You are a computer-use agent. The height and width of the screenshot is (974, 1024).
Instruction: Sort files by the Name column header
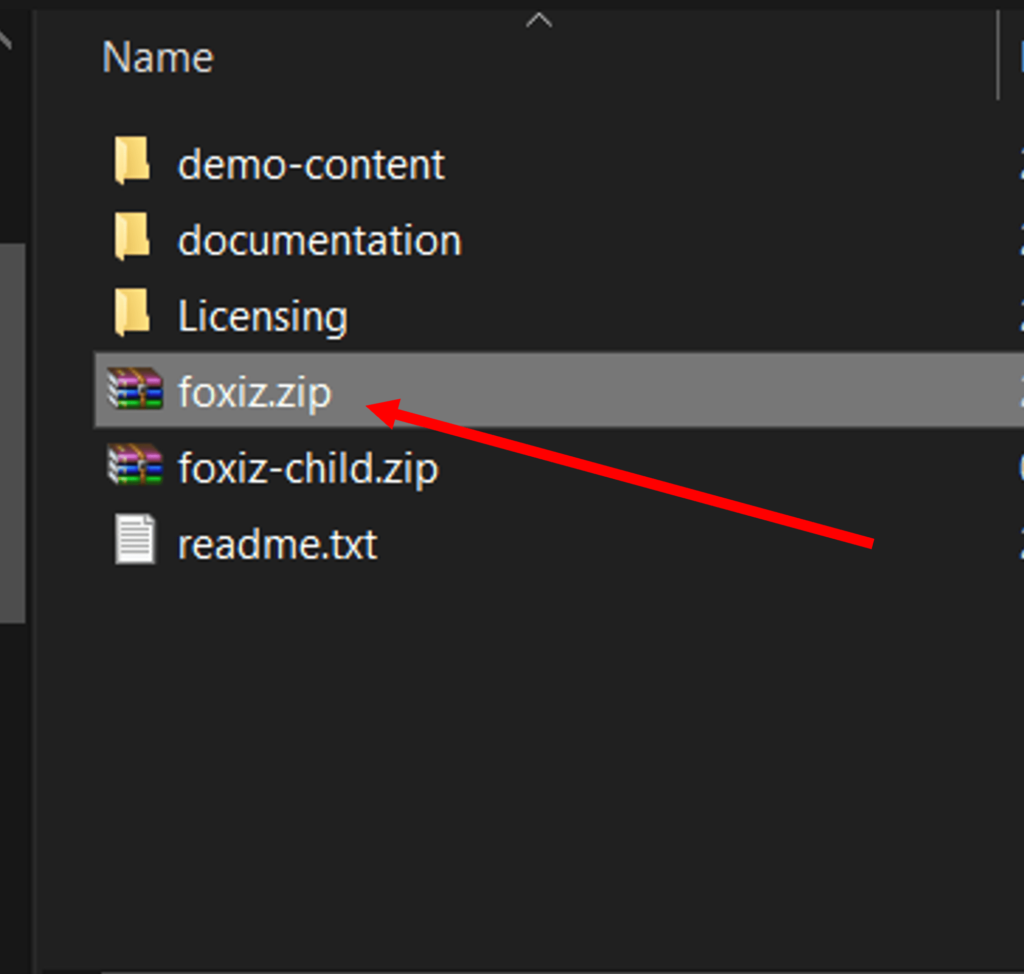click(158, 57)
